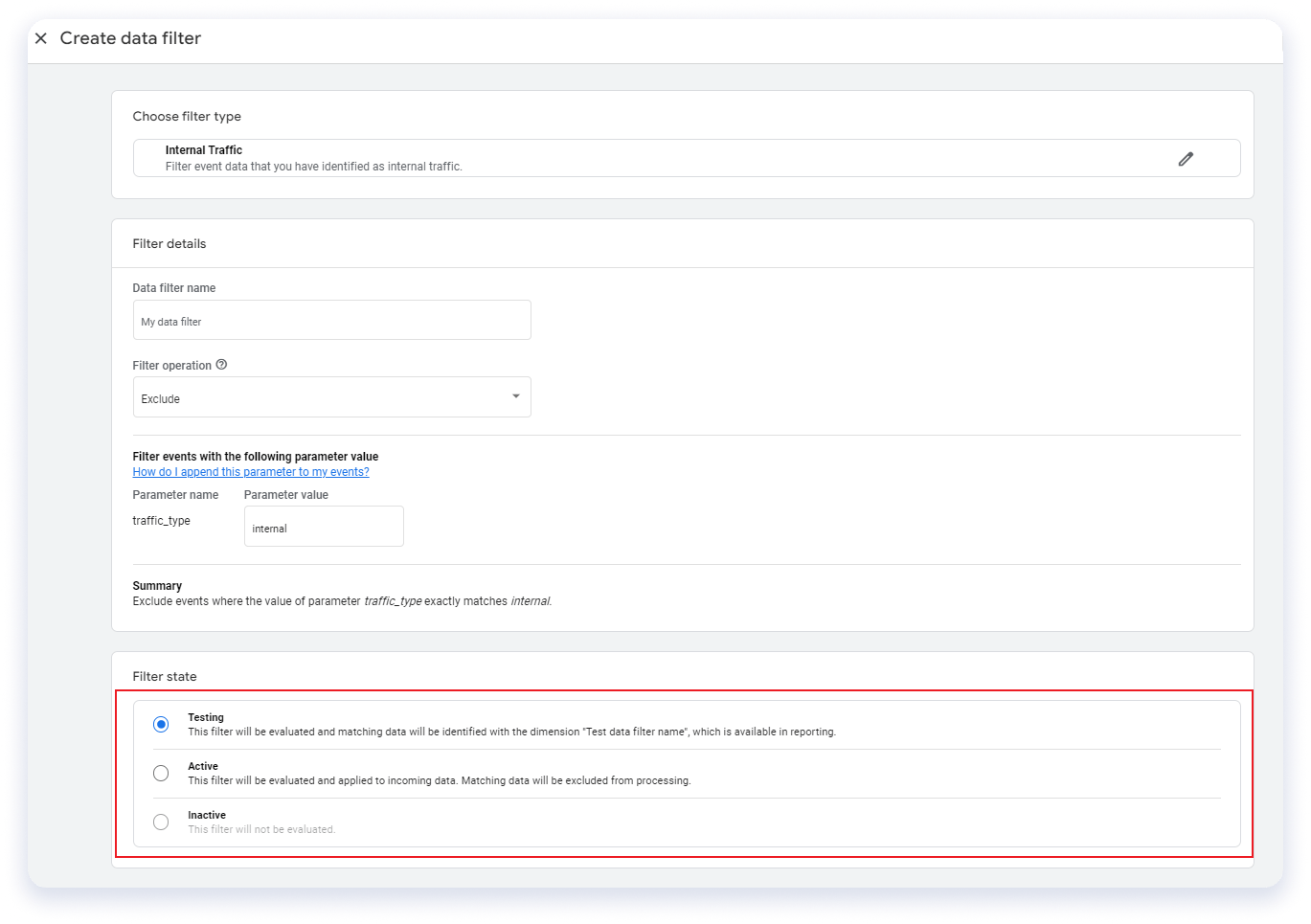Click 'This filter will not be evaluated.' text

261,830
